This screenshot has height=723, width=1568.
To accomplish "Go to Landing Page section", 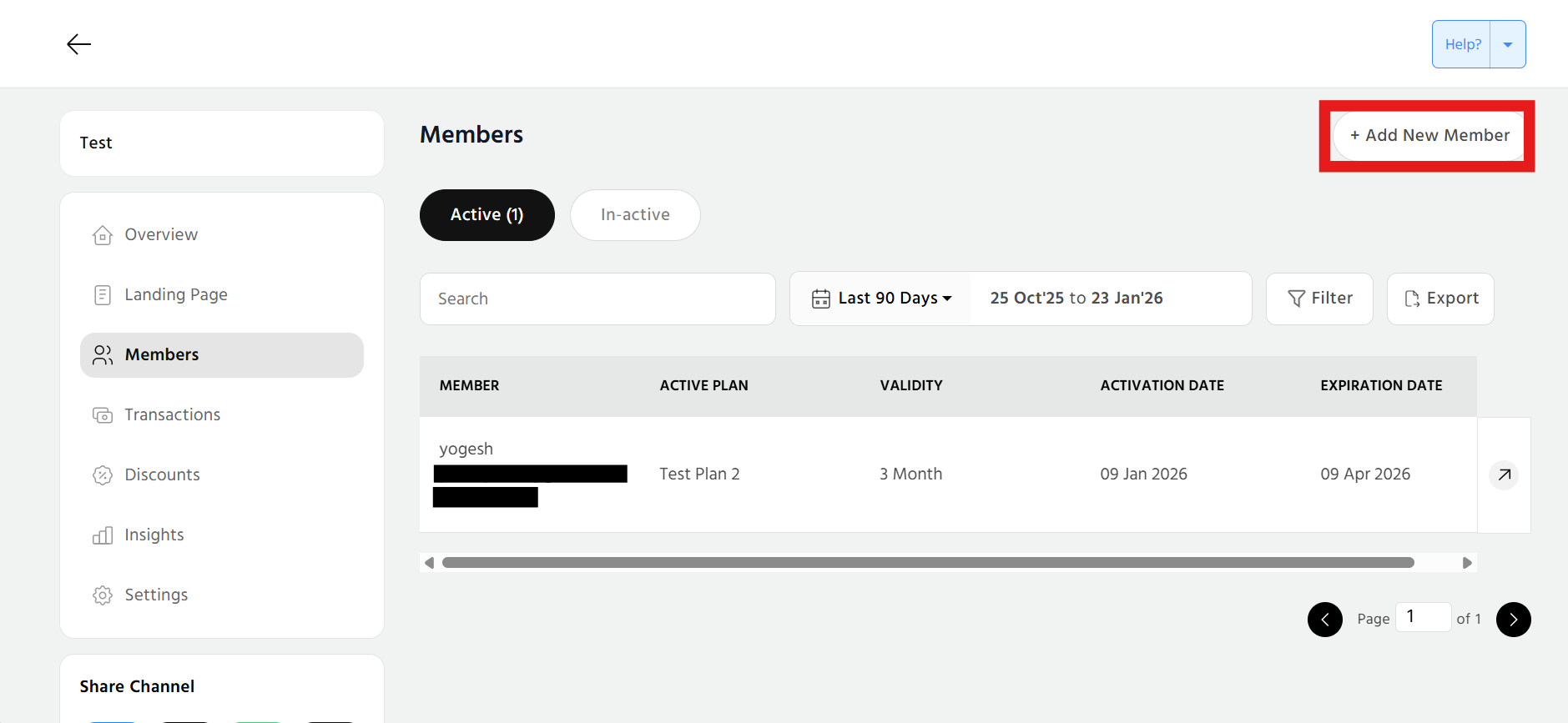I will (175, 295).
